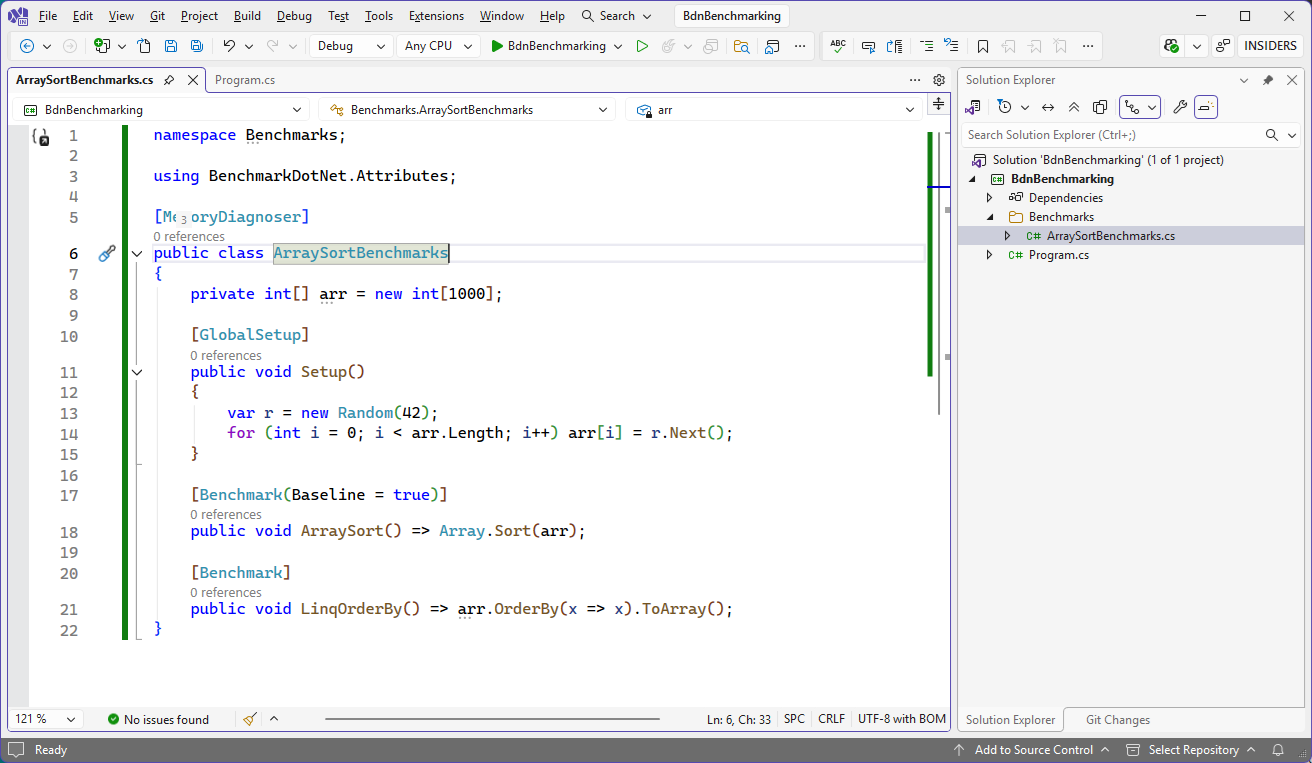Click the Search Solution Explorer box
Viewport: 1312px width, 763px height.
click(1100, 134)
